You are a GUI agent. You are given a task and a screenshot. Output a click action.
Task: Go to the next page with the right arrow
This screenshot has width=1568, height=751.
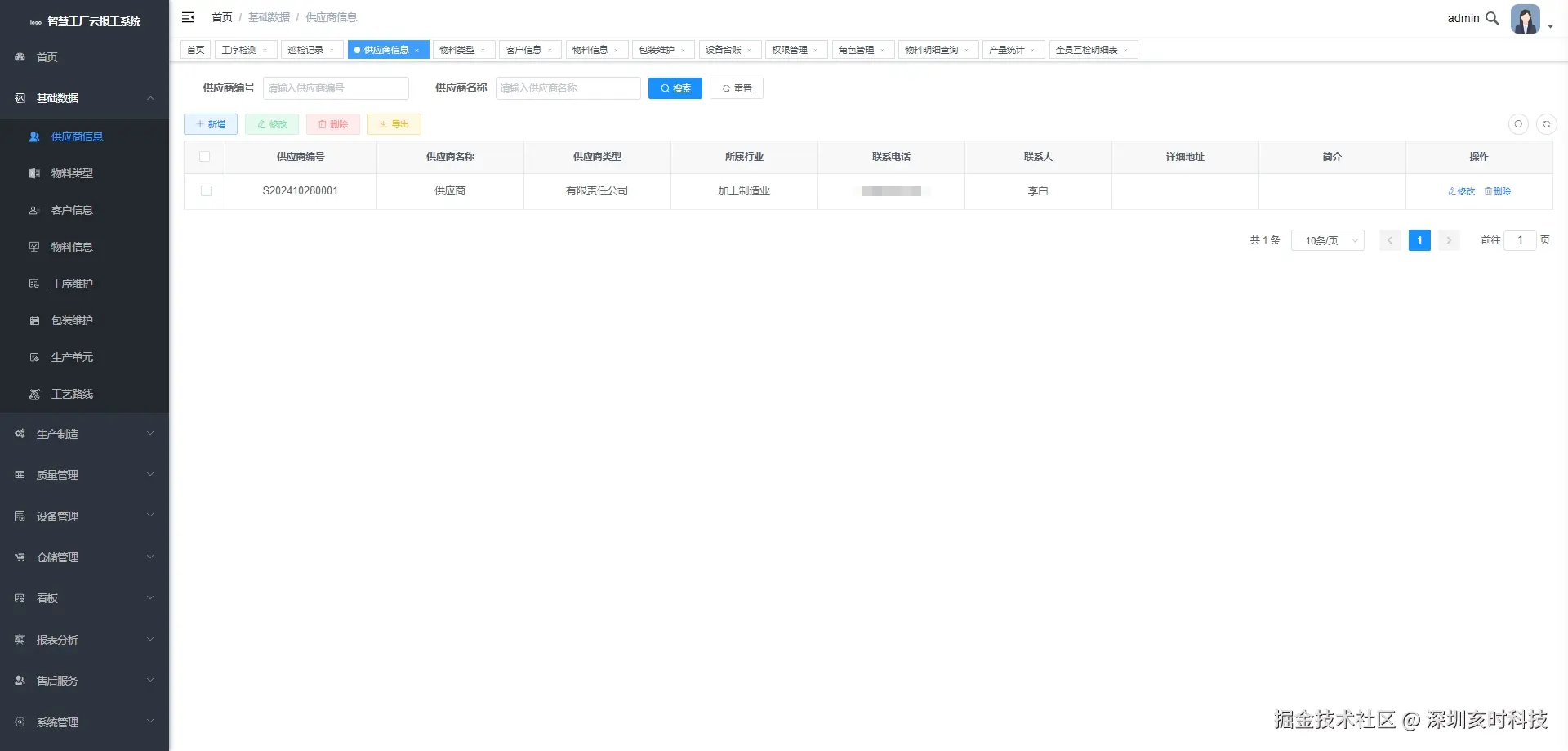[1449, 240]
